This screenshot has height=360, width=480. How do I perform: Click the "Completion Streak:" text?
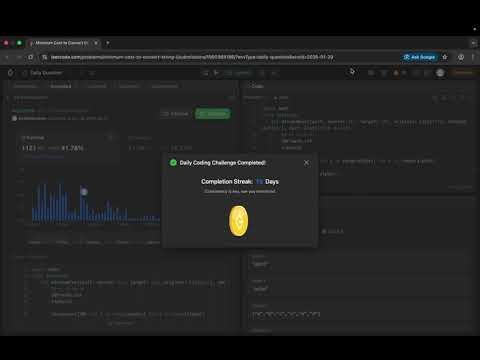227,182
